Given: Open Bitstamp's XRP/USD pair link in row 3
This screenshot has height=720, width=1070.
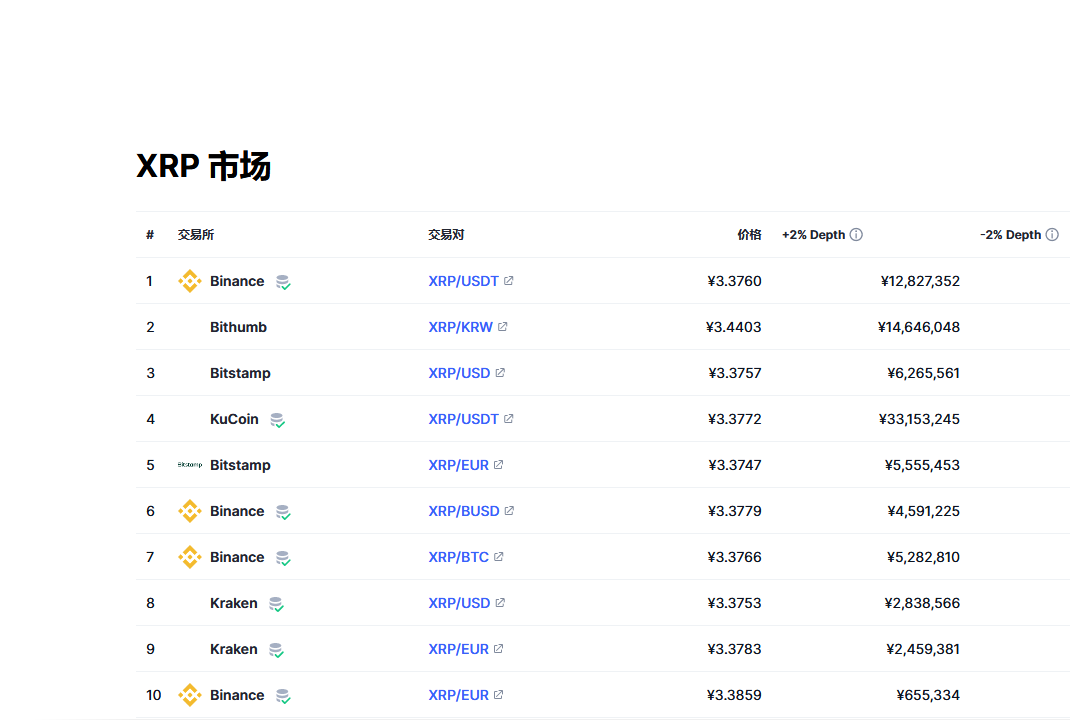Looking at the screenshot, I should (459, 373).
